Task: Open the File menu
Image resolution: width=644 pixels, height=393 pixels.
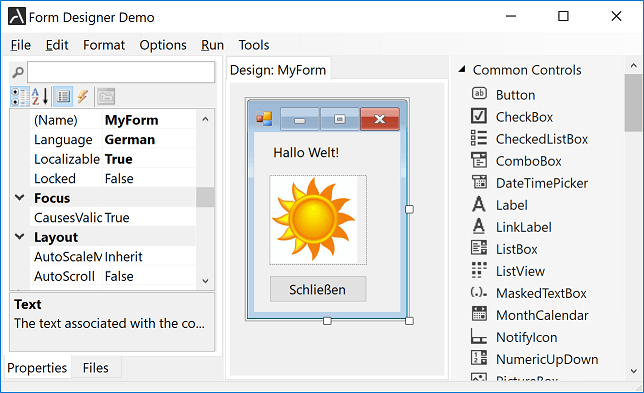Action: (x=21, y=45)
